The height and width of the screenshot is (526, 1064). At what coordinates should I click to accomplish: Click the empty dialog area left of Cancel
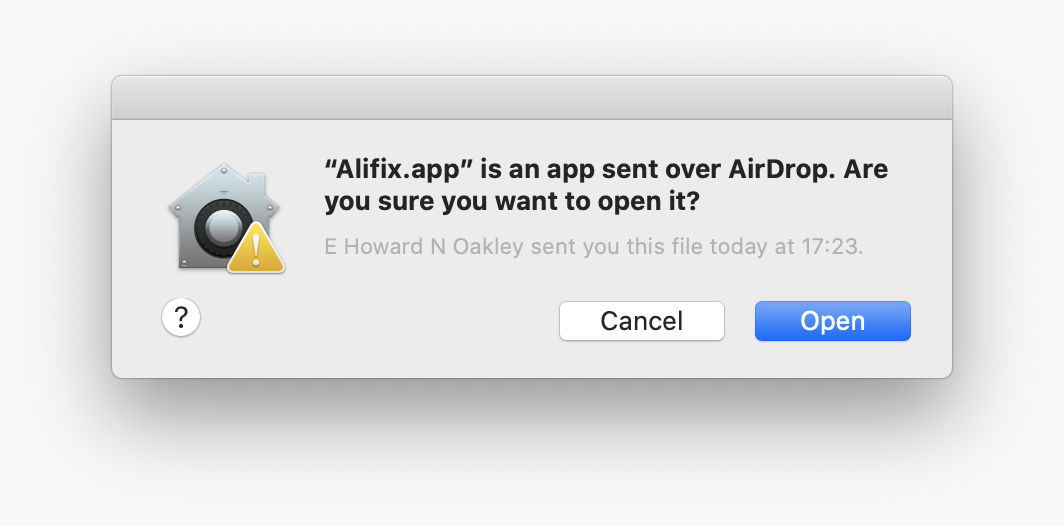(380, 321)
